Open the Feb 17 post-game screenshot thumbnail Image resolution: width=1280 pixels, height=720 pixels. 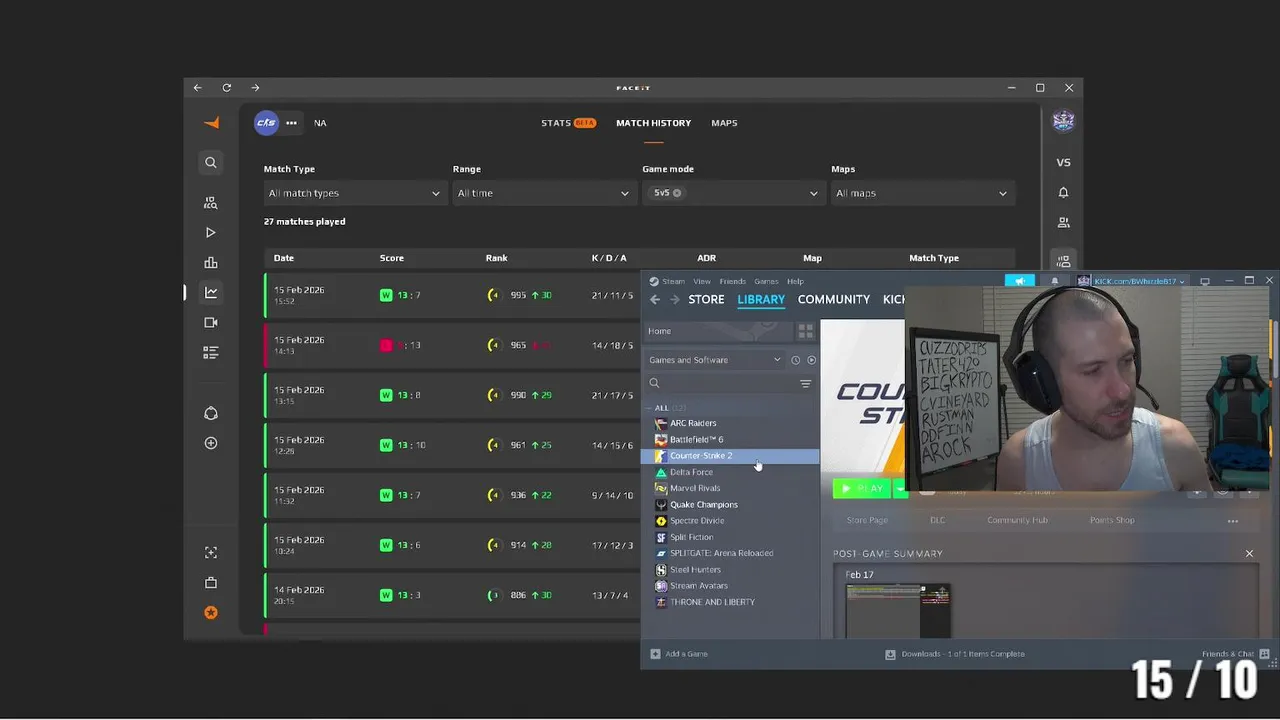[x=897, y=610]
